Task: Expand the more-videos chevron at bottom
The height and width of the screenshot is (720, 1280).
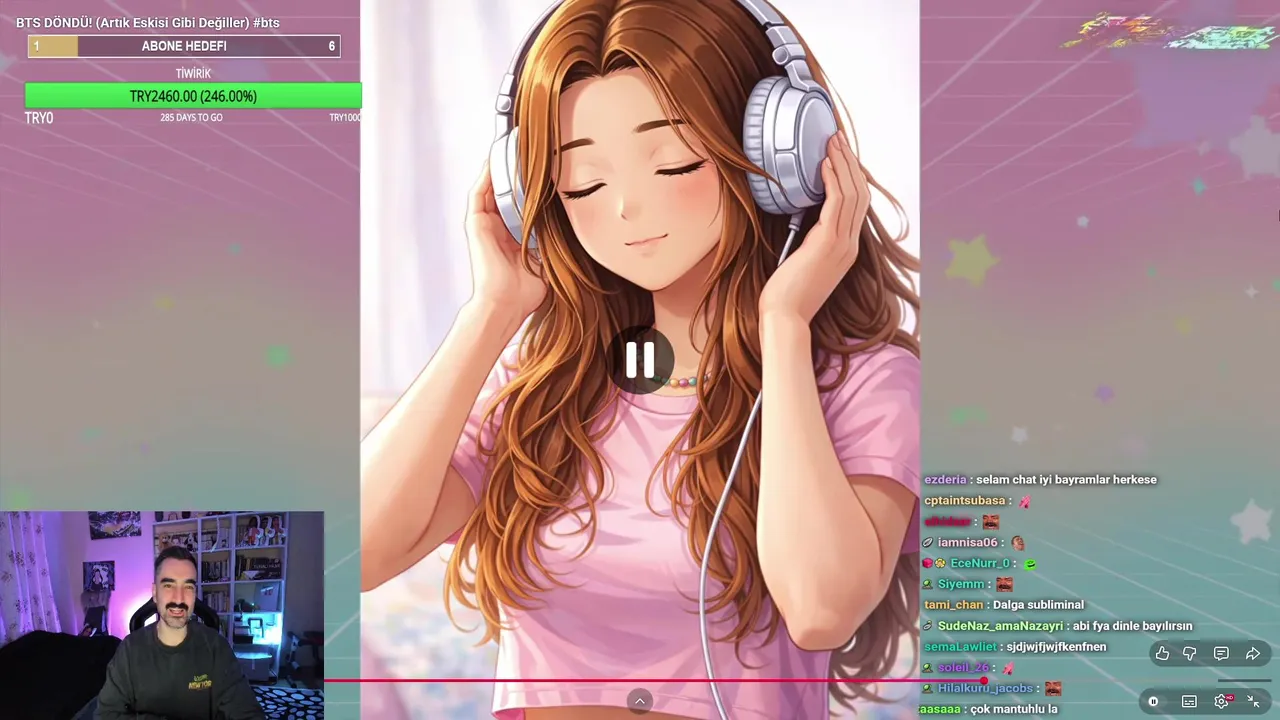Action: point(640,701)
